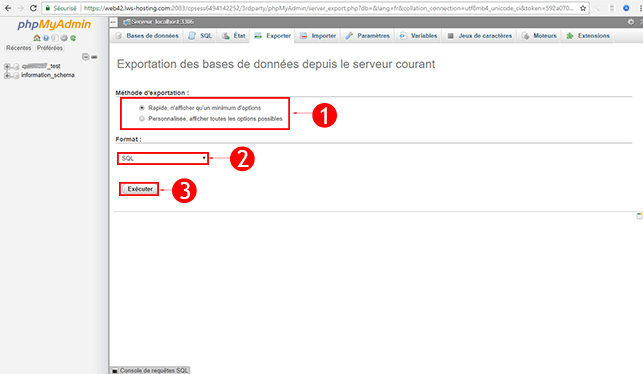This screenshot has height=374, width=643.
Task: Click the _test database icon
Action: (x=16, y=66)
